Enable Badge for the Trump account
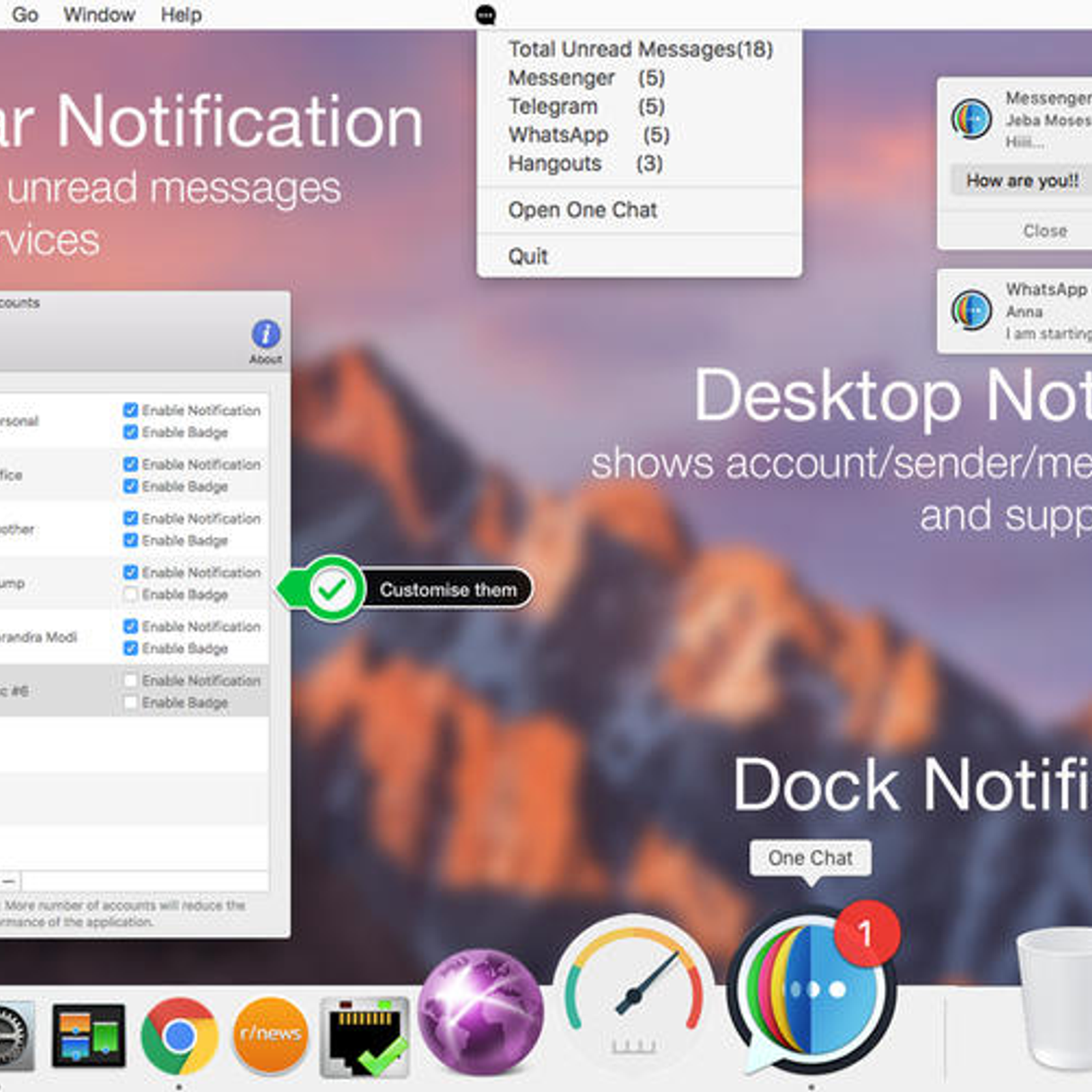The image size is (1092, 1092). (130, 594)
